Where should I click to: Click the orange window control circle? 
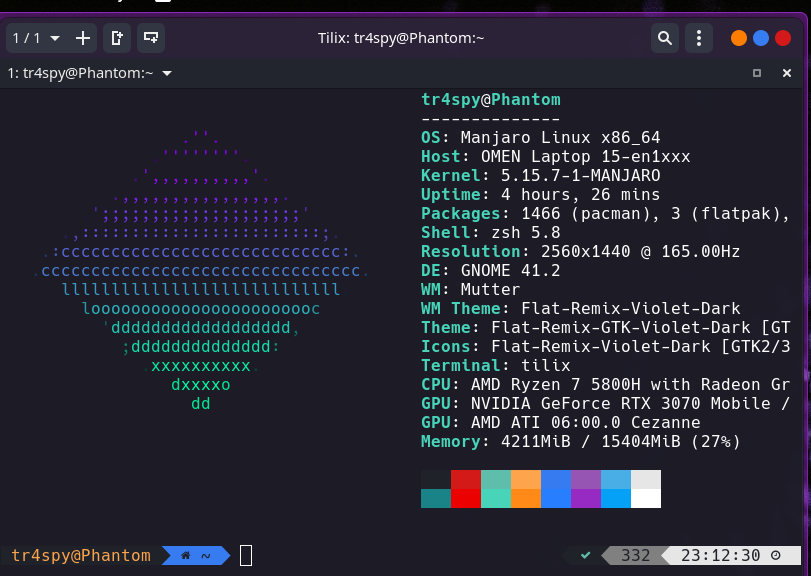pos(738,36)
